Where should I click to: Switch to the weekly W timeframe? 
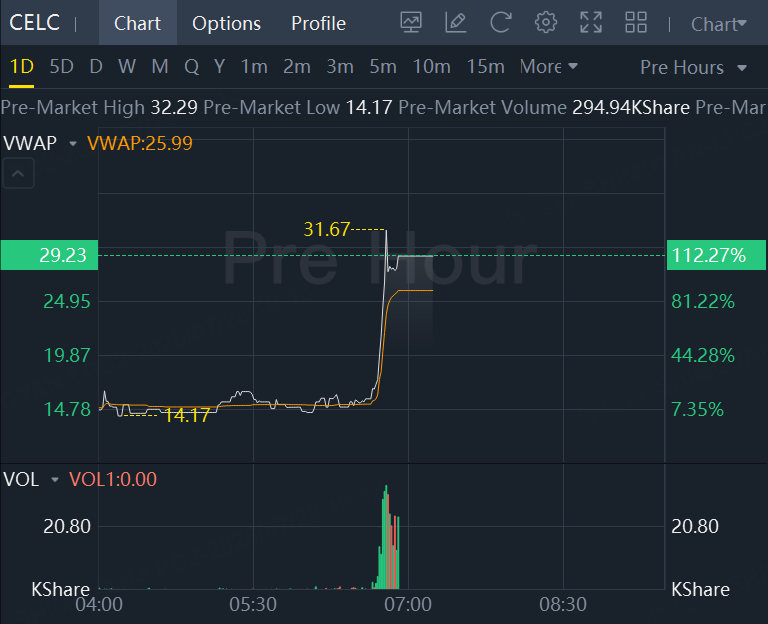tap(127, 67)
